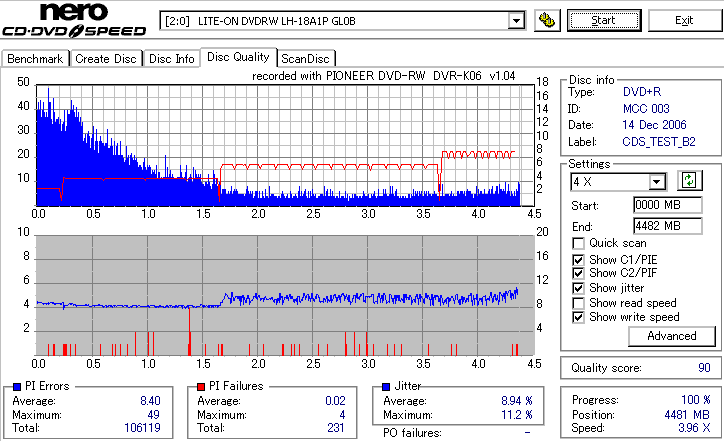Click the Exit button
This screenshot has width=724, height=441.
point(684,21)
